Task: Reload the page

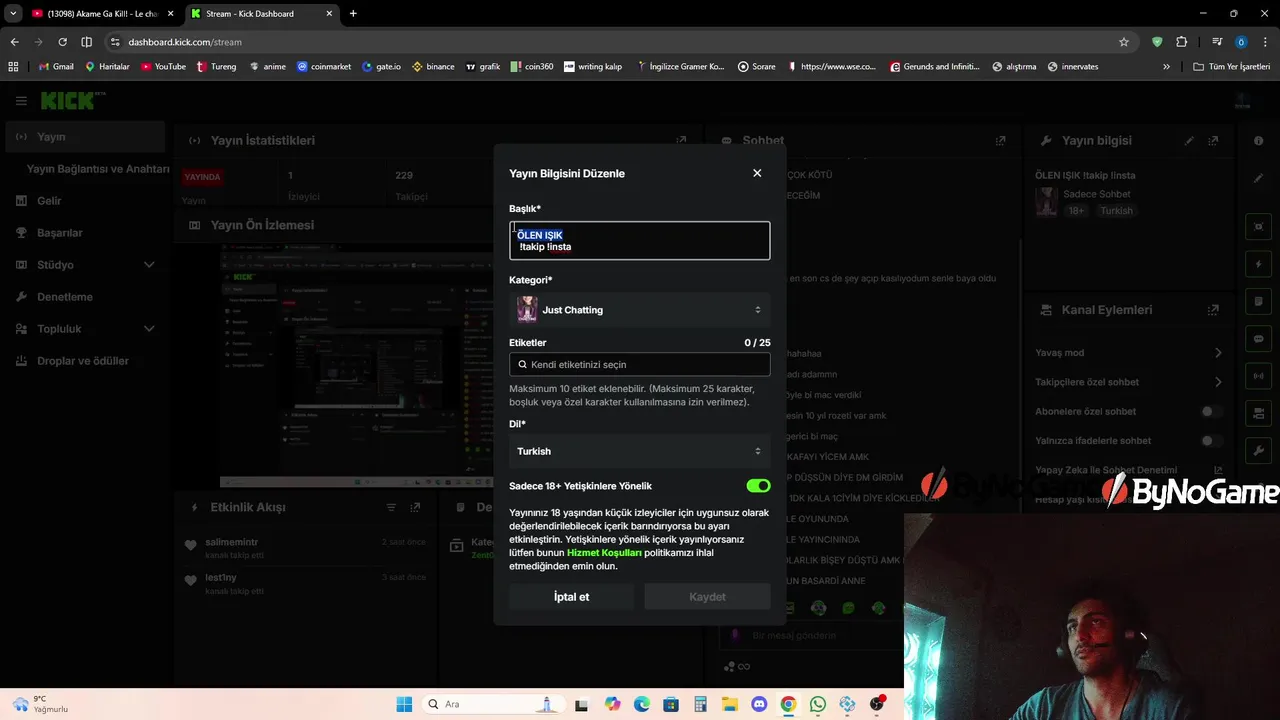Action: pos(62,42)
